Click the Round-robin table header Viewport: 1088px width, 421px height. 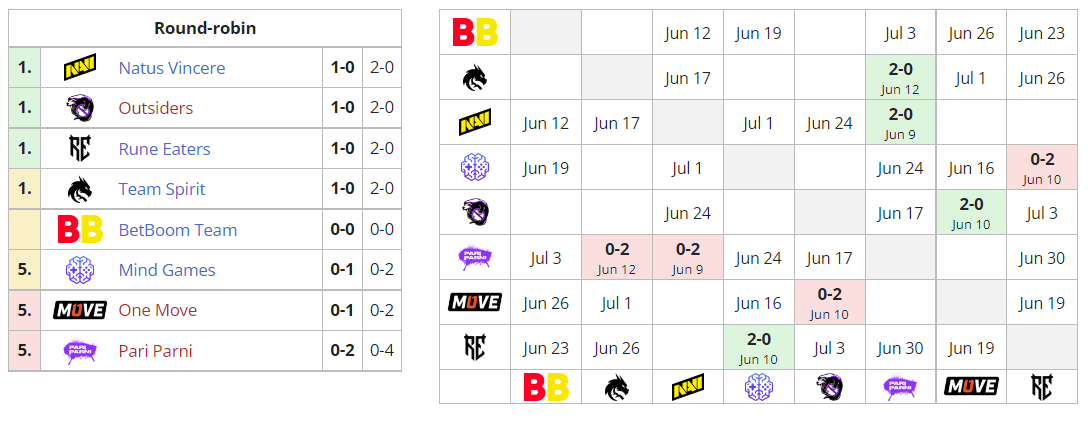pos(205,28)
